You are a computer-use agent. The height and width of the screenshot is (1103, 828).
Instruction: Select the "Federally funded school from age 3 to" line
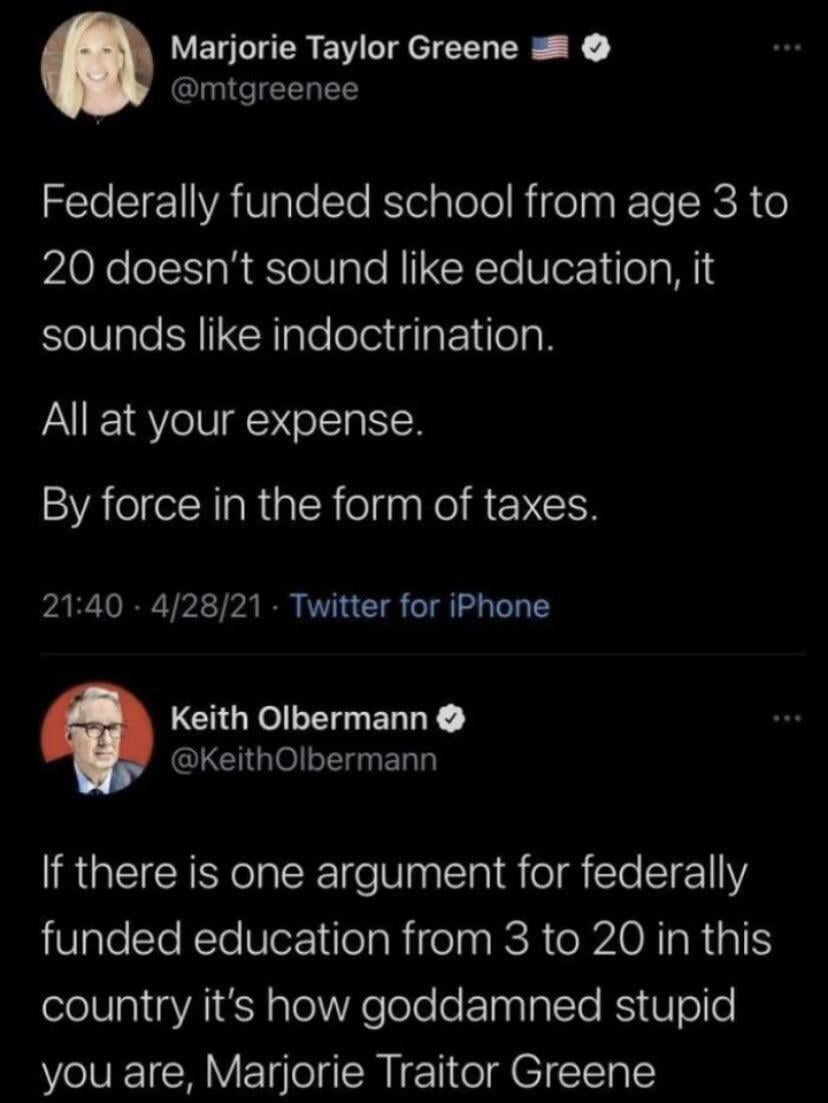414,208
